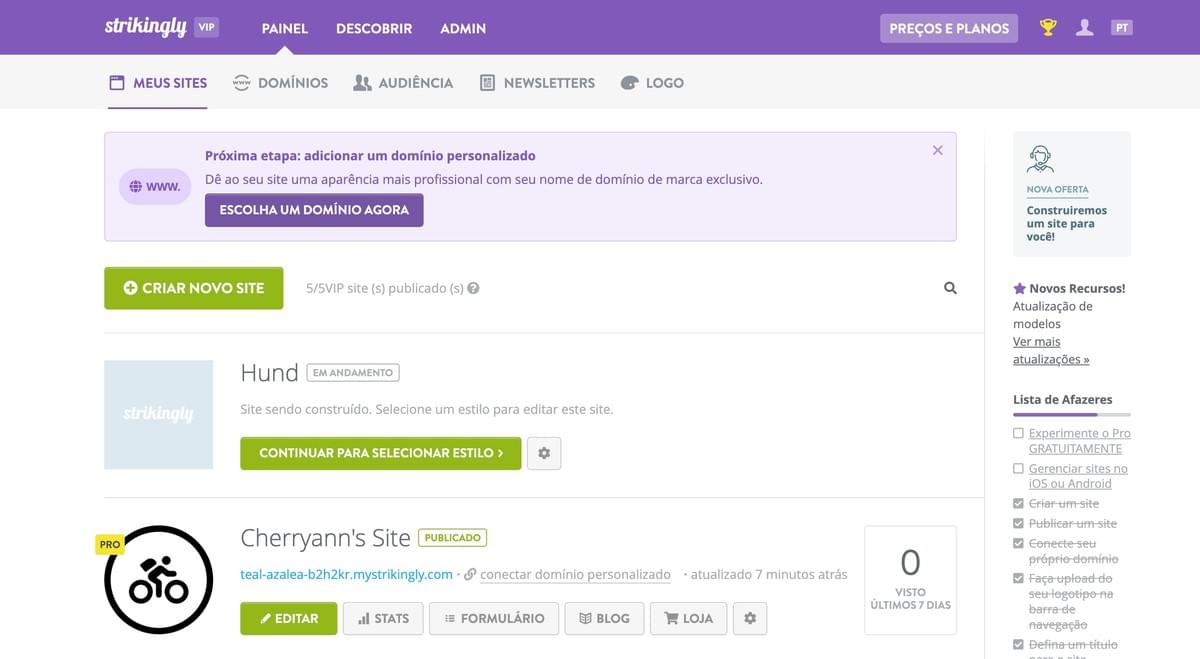Check 'Experimente o Pro GRATUITAMENTE' task
1200x659 pixels.
1019,432
